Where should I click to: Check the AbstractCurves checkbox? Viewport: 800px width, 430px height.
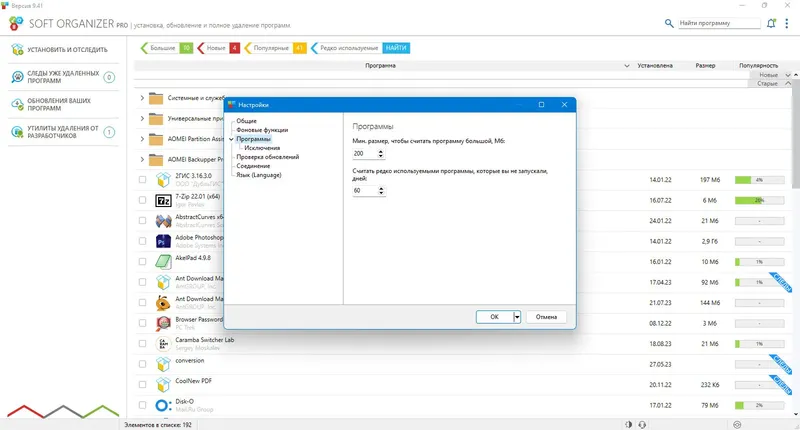coord(142,221)
